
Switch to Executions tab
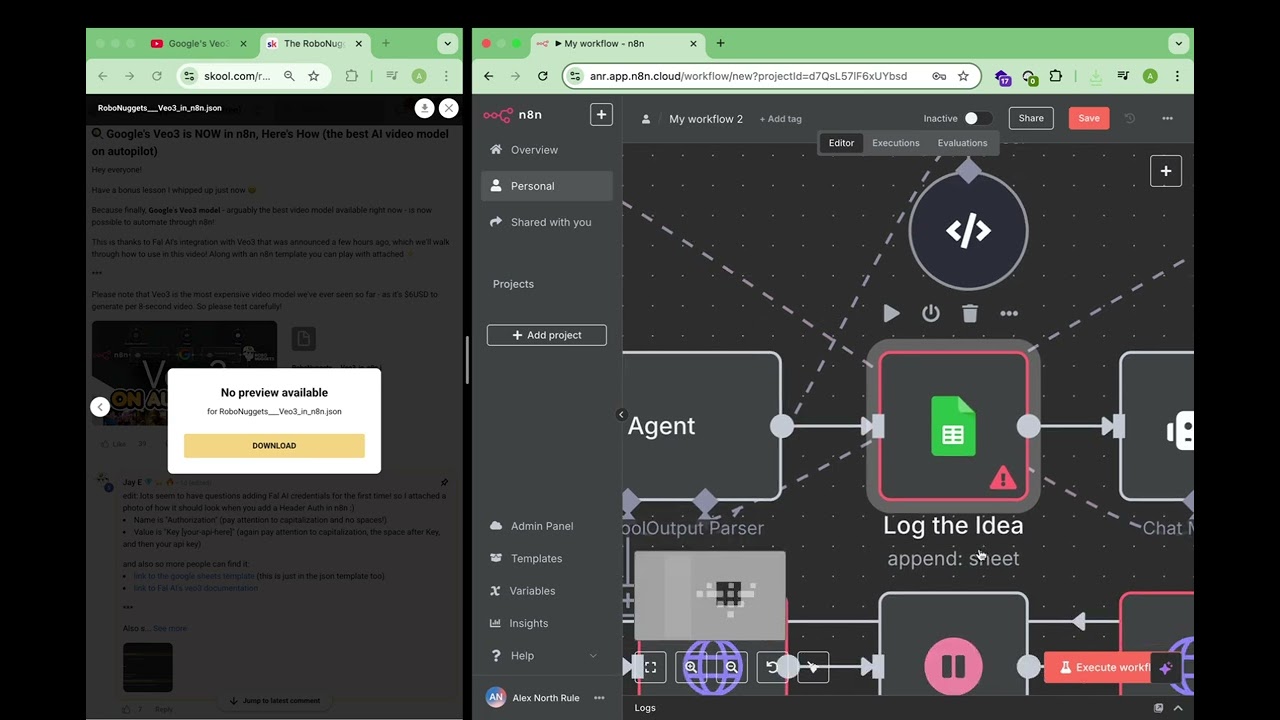coord(895,143)
